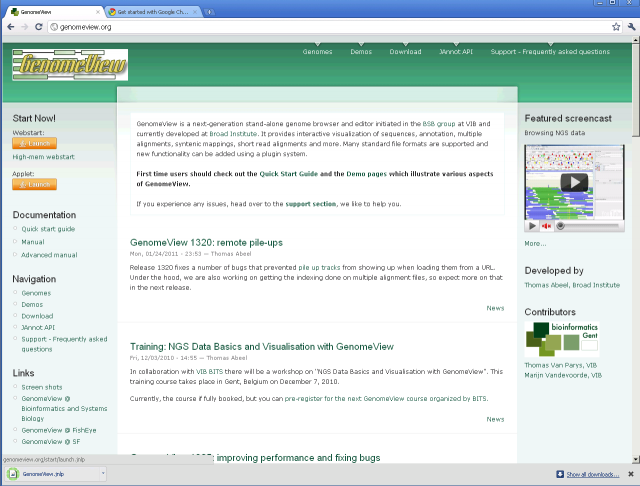Open Quick start guide in Documentation
This screenshot has width=640, height=486.
coord(48,229)
